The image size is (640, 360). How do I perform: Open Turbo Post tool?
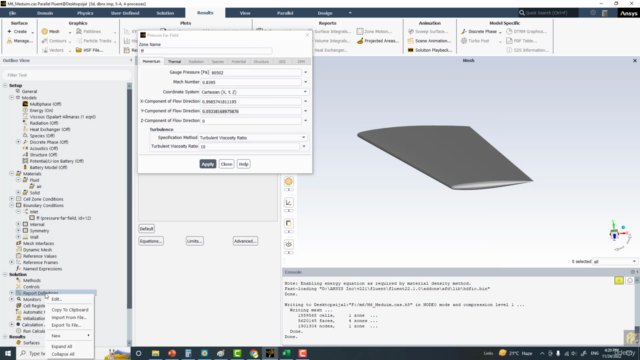(x=475, y=41)
